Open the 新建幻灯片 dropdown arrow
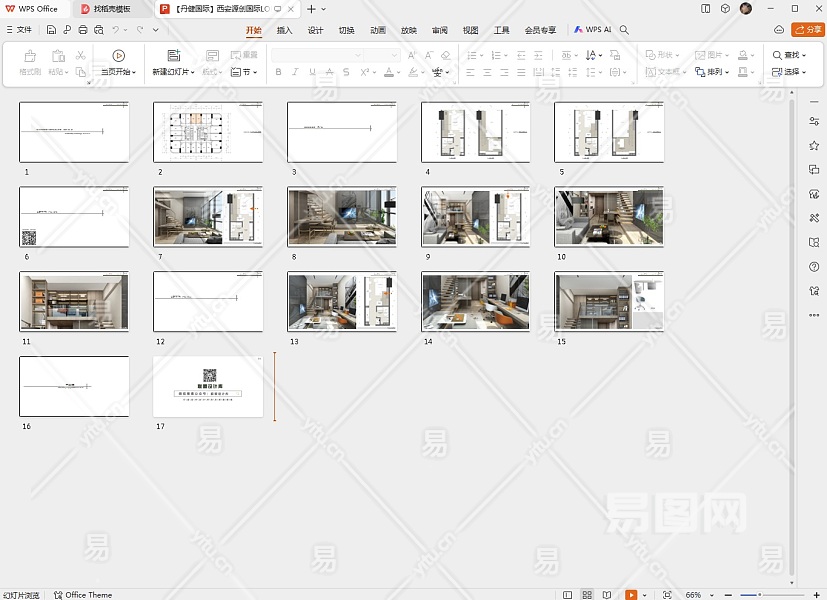Image resolution: width=827 pixels, height=600 pixels. point(192,73)
